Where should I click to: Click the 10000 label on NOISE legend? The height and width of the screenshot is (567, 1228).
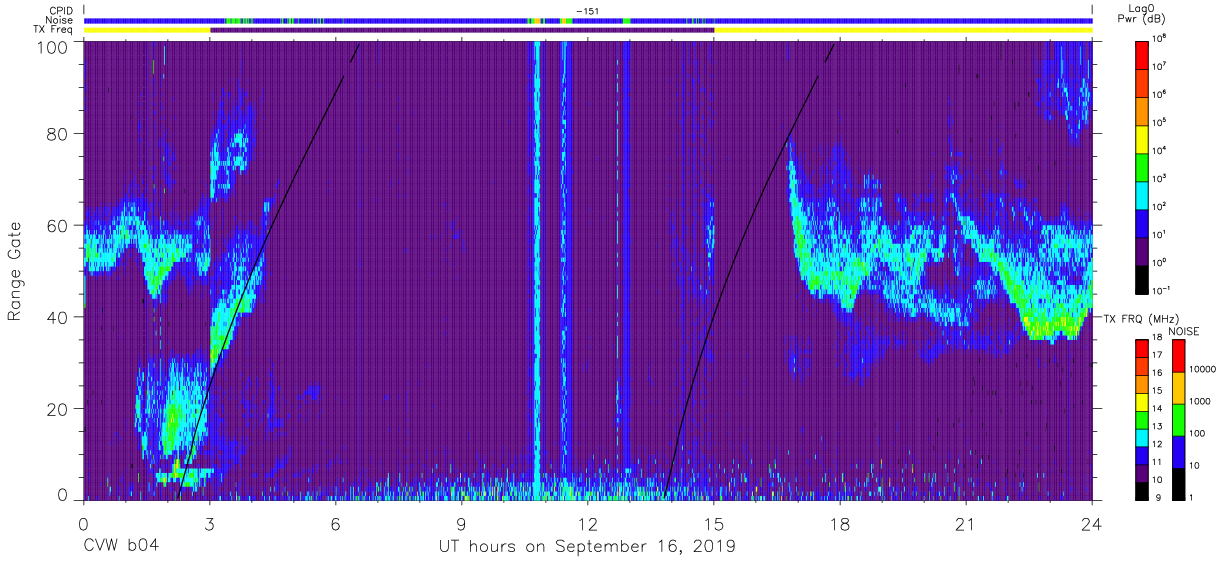[x=1203, y=370]
